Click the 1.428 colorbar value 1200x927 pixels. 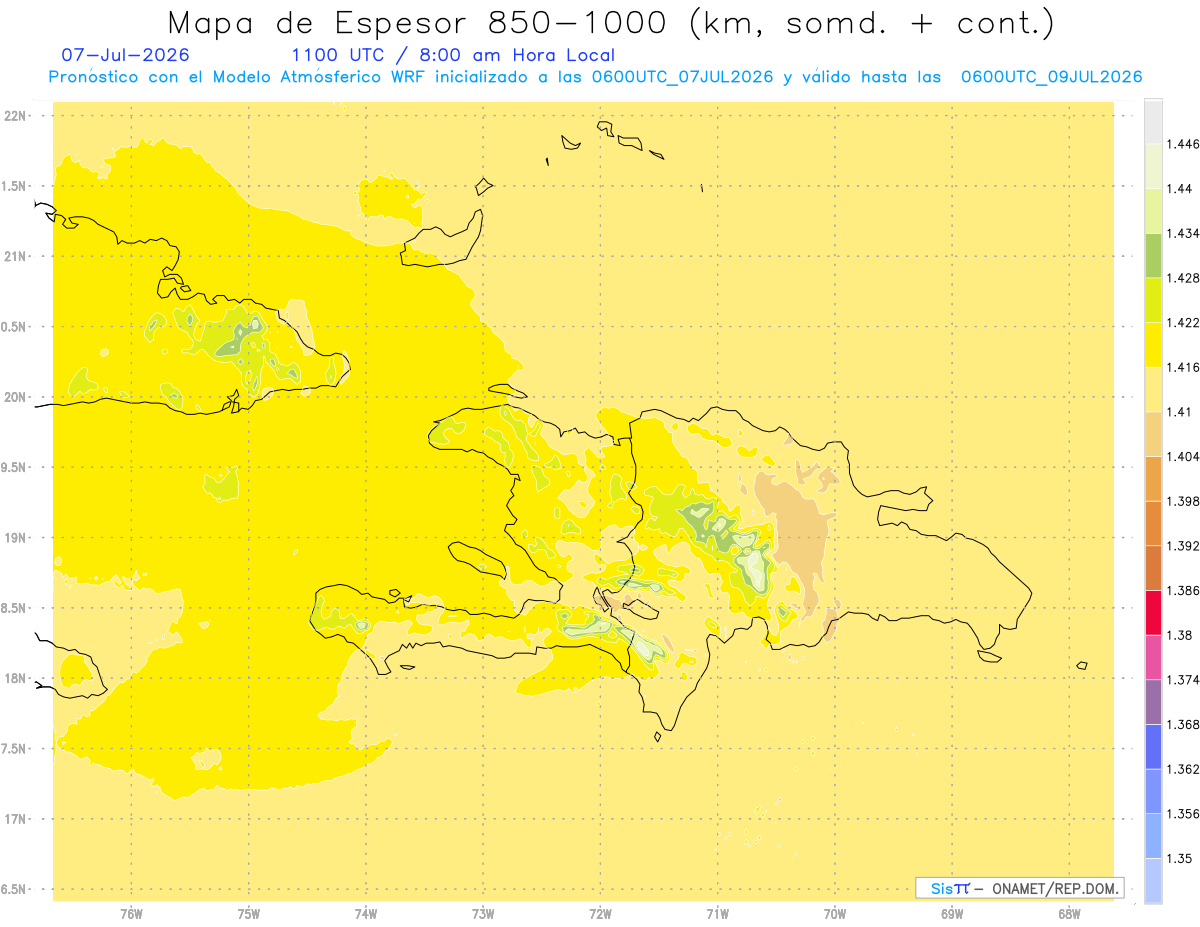tap(1183, 278)
